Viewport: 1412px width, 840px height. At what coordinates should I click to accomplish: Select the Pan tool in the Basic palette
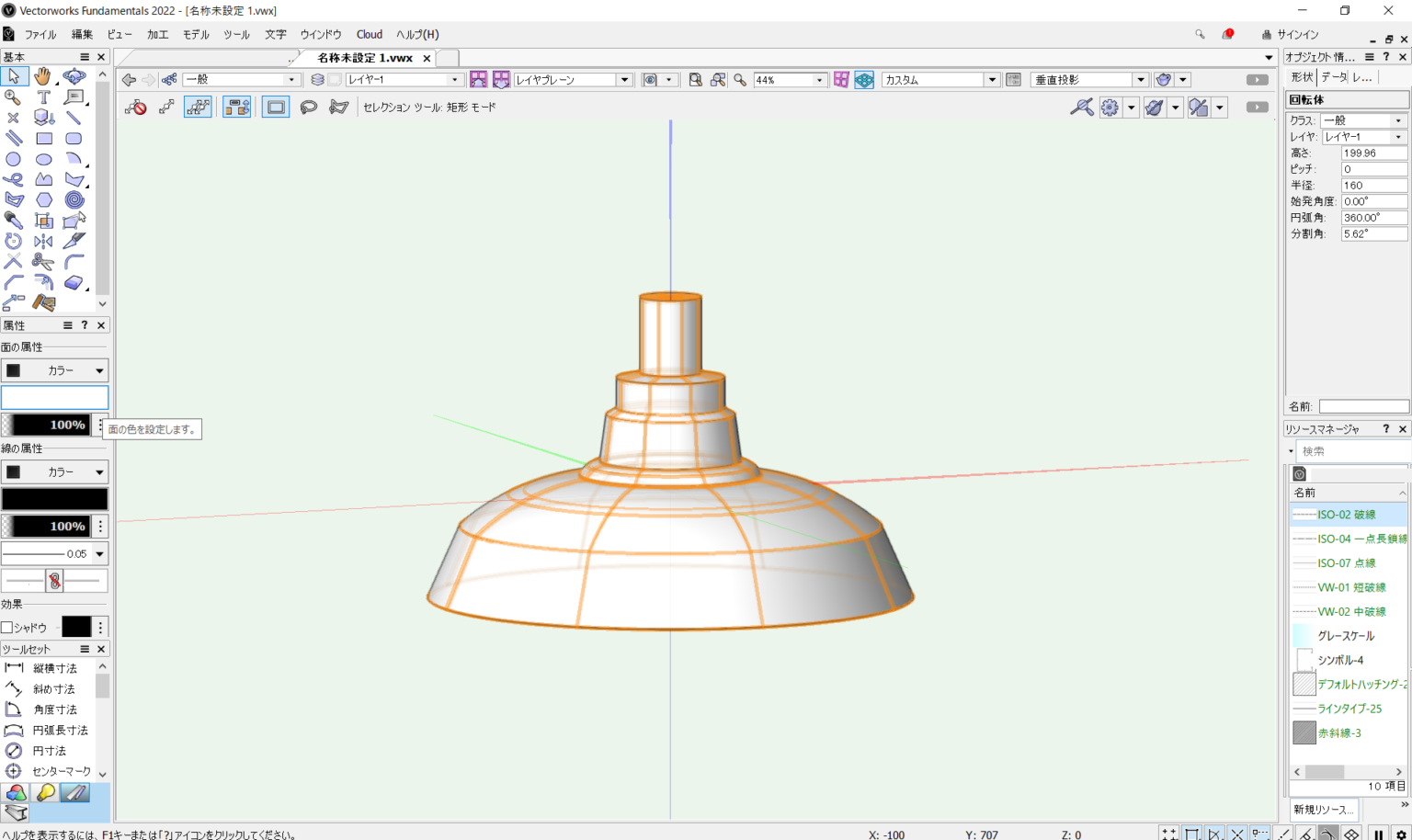tap(43, 75)
